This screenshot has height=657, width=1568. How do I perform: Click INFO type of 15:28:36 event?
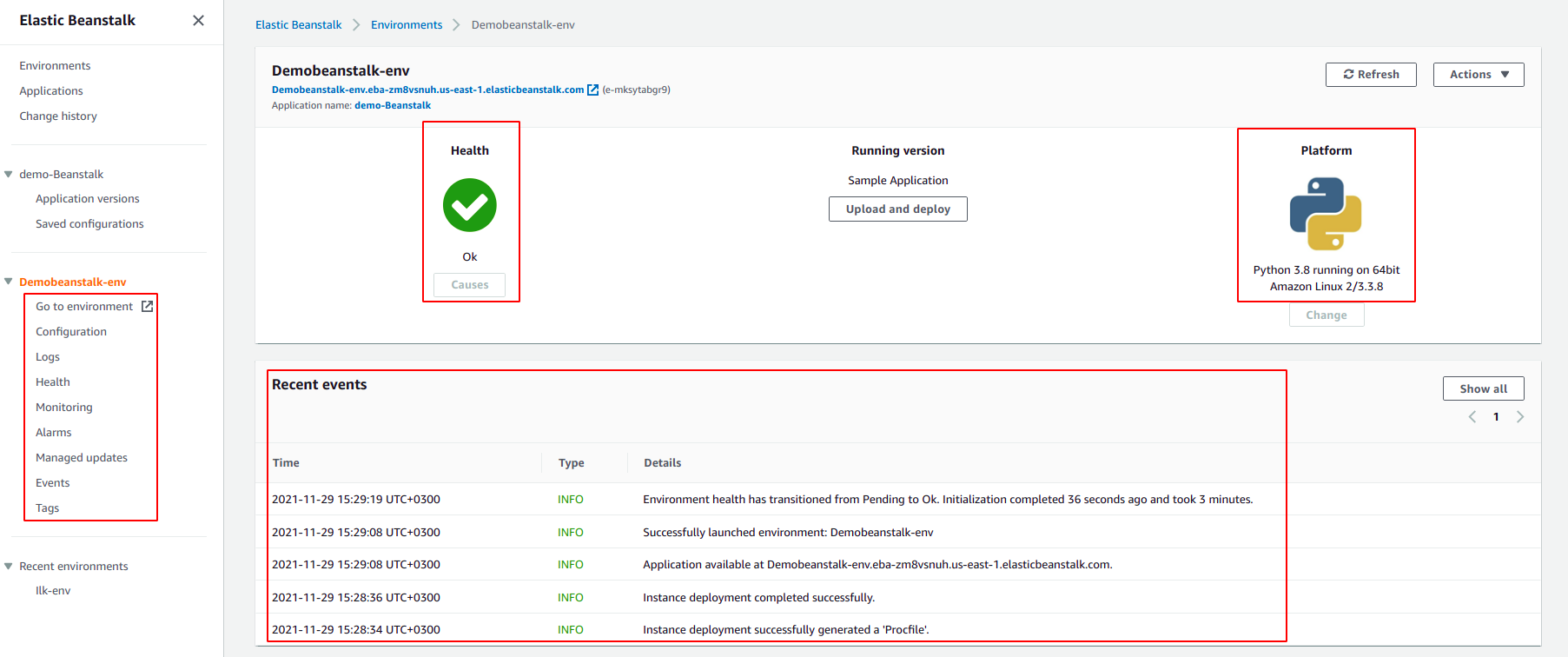(571, 598)
